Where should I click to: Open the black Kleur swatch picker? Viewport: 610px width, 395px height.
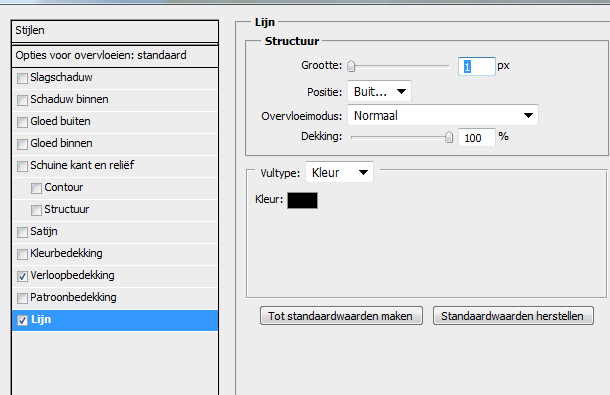[302, 200]
